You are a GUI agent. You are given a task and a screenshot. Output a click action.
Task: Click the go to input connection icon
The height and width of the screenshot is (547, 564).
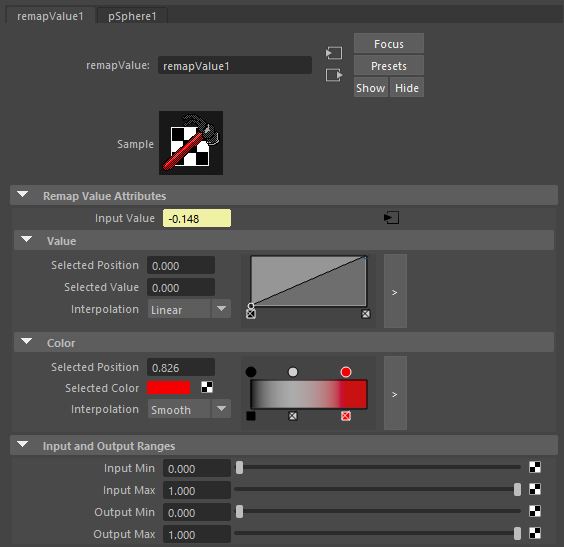click(x=334, y=53)
